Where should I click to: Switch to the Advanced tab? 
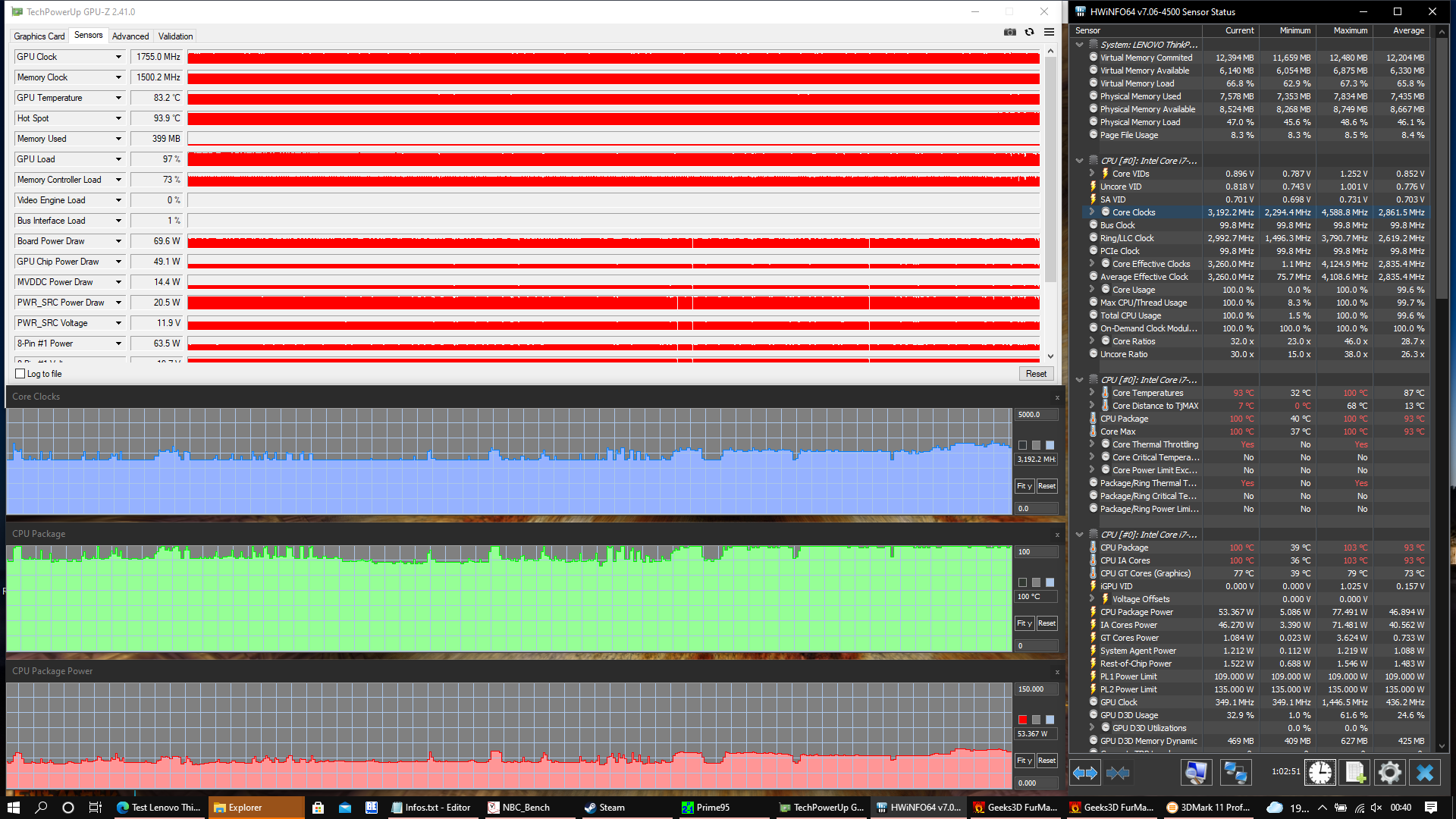tap(130, 36)
